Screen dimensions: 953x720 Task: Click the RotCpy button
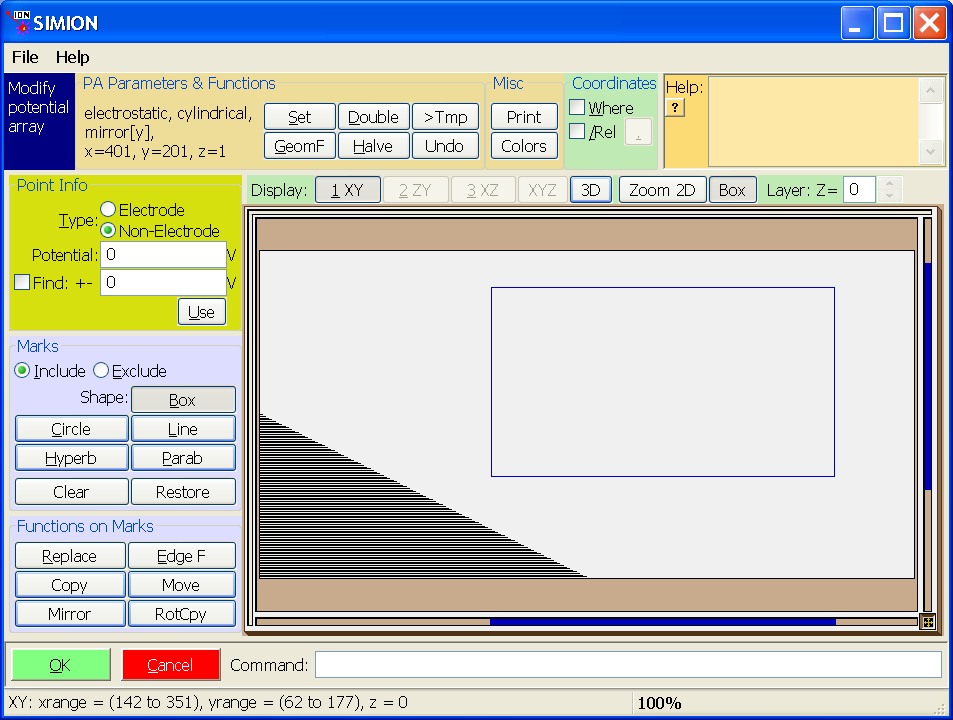click(182, 614)
